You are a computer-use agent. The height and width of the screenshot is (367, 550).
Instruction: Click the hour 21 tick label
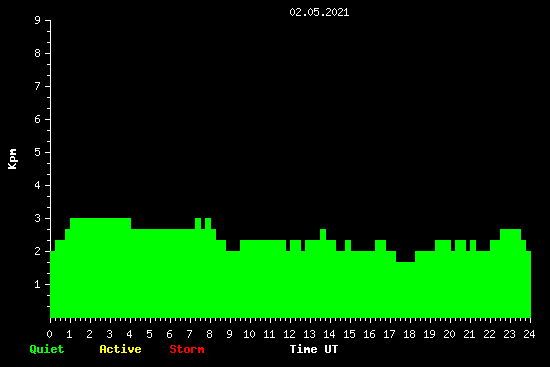(469, 334)
